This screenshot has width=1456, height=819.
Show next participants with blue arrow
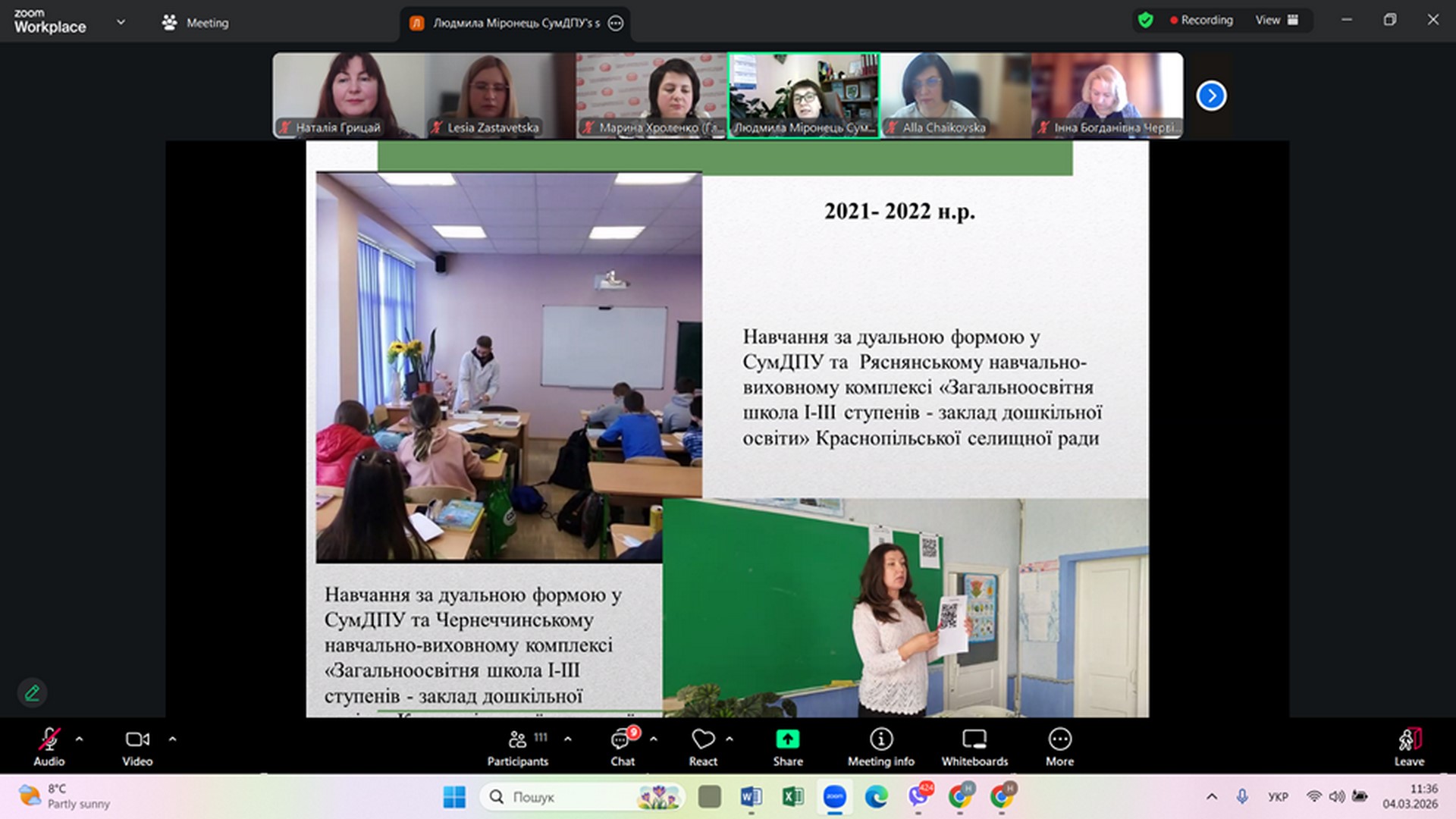click(1211, 96)
